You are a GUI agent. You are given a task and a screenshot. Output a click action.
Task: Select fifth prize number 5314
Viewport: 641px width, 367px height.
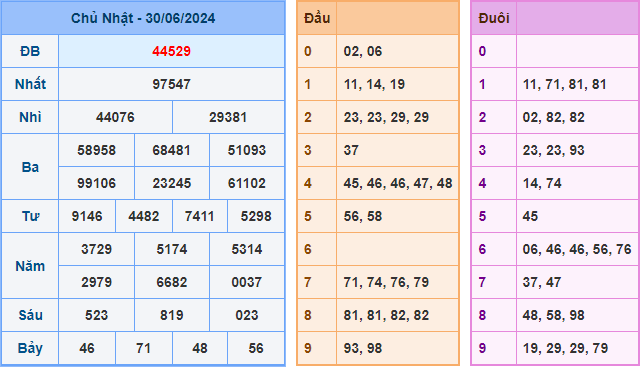(247, 249)
